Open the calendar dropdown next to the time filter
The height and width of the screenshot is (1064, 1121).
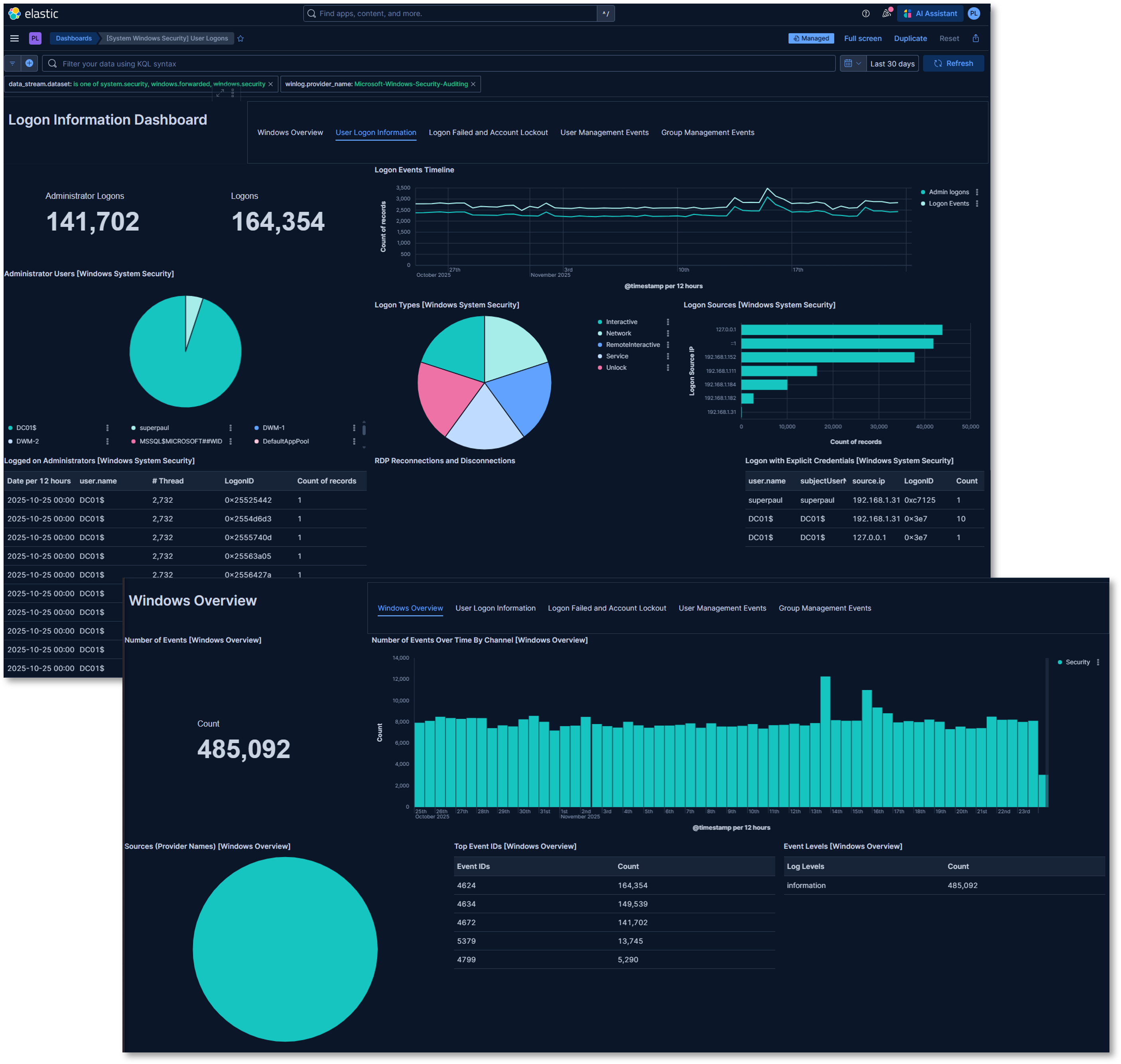tap(853, 63)
